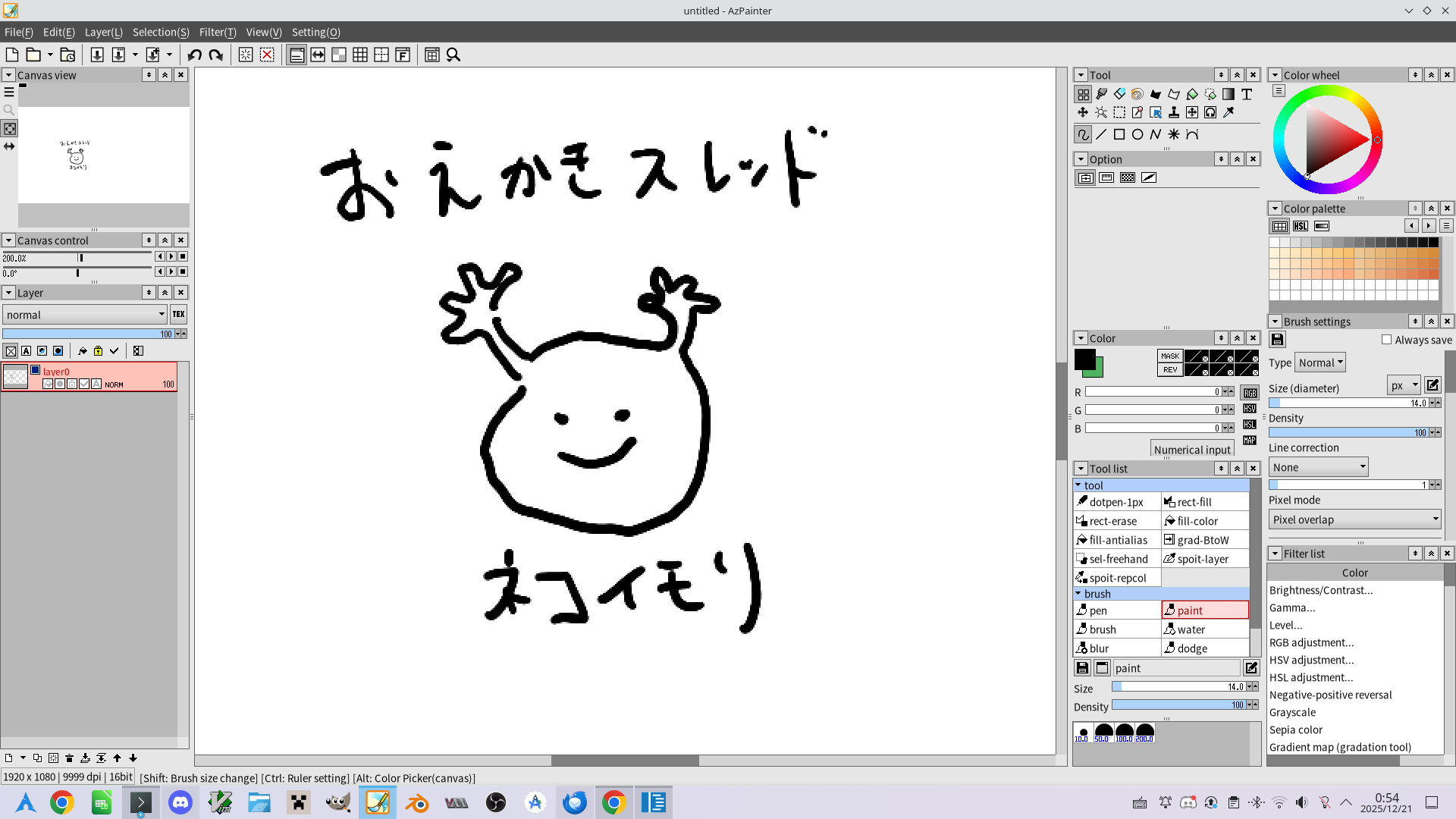
Task: Open the Filter menu
Action: [218, 32]
